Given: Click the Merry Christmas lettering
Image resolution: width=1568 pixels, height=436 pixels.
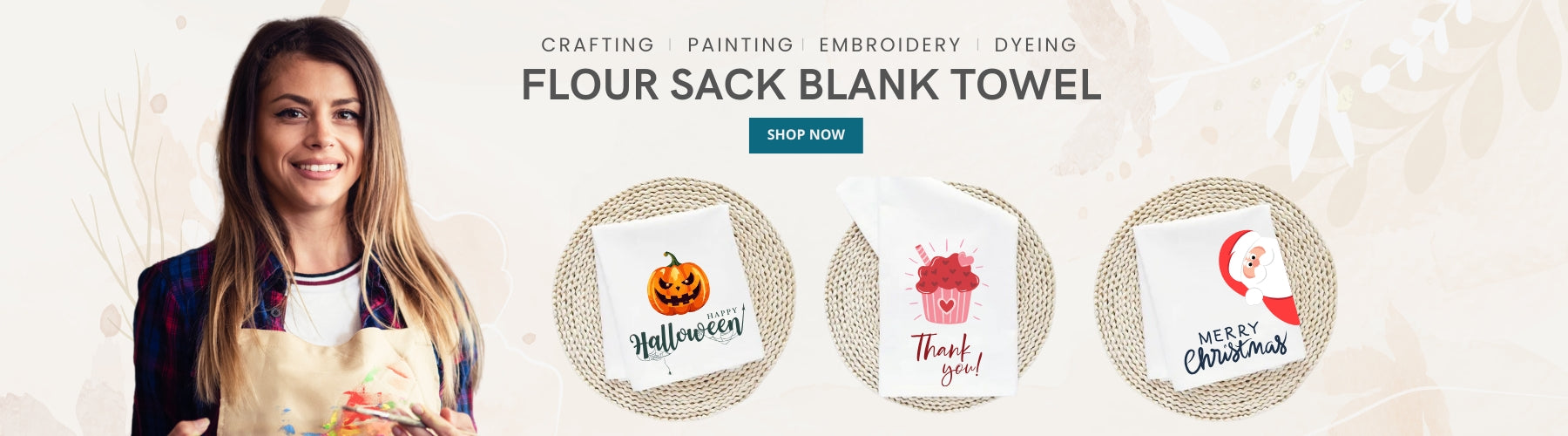Looking at the screenshot, I should coord(1234,345).
